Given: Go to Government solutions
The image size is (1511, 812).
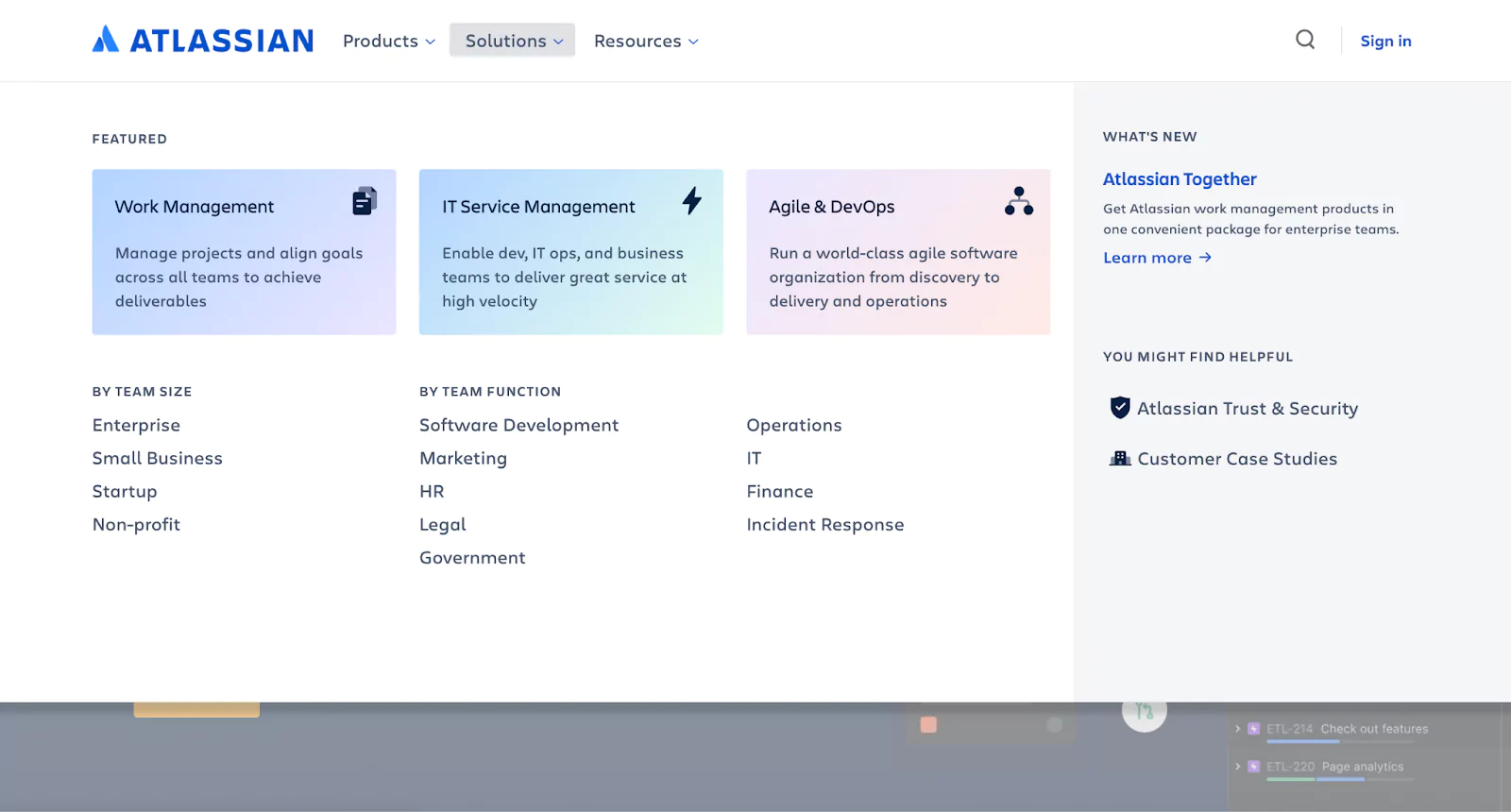Looking at the screenshot, I should coord(472,558).
